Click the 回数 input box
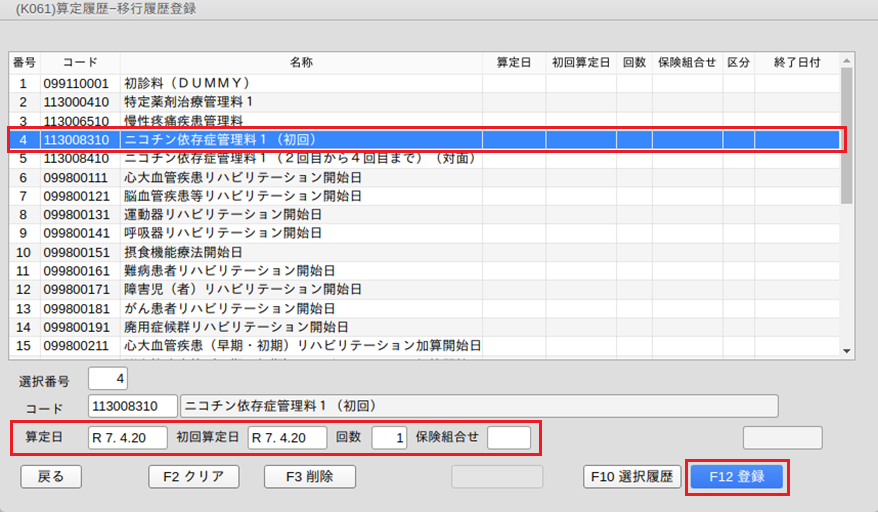 (389, 438)
